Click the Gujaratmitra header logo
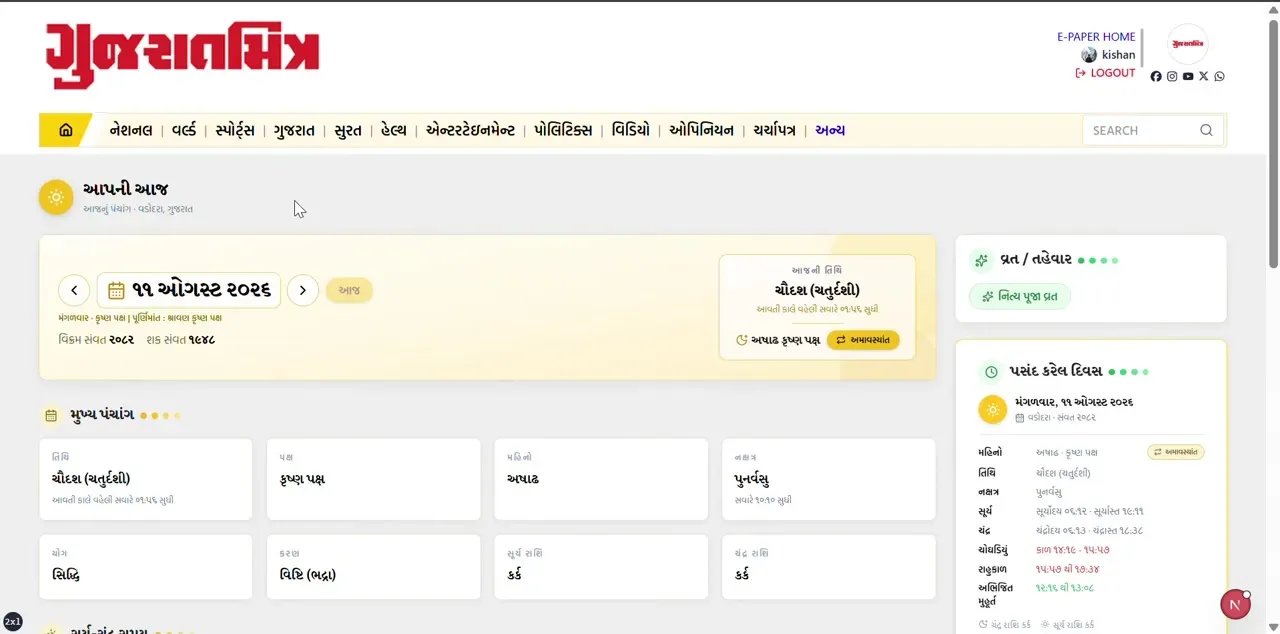Image resolution: width=1280 pixels, height=634 pixels. (182, 53)
